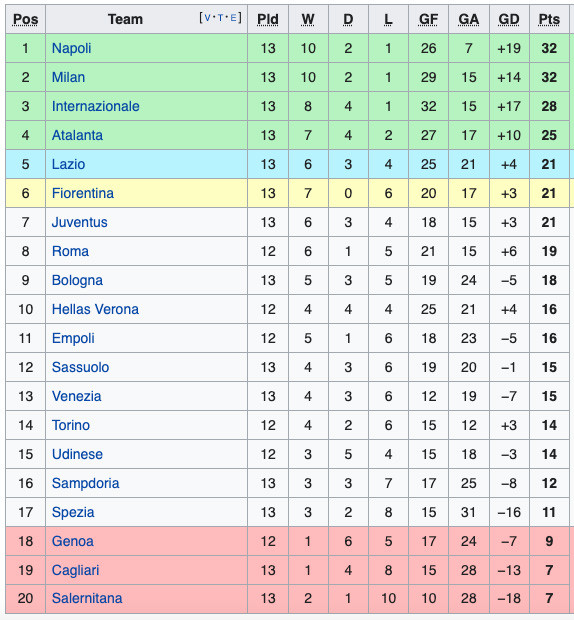
Task: Open the Sassuolo team link
Action: 80,367
